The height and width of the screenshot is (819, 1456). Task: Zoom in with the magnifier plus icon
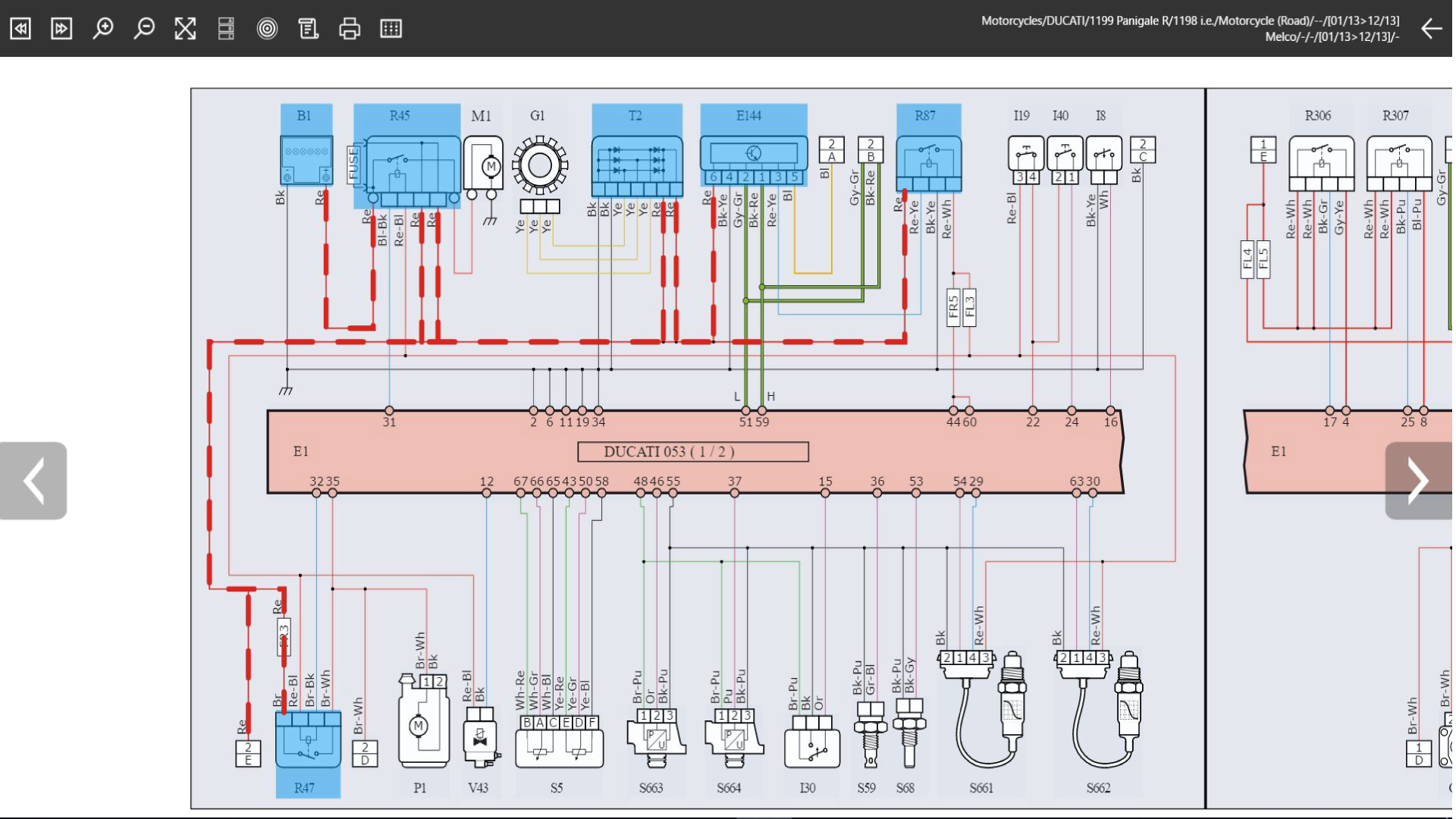click(x=103, y=29)
